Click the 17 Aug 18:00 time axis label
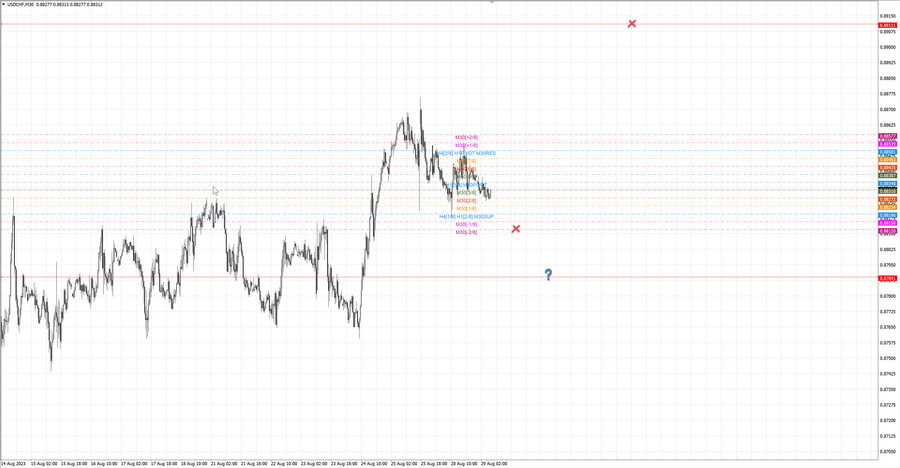This screenshot has height=468, width=900. pos(164,463)
